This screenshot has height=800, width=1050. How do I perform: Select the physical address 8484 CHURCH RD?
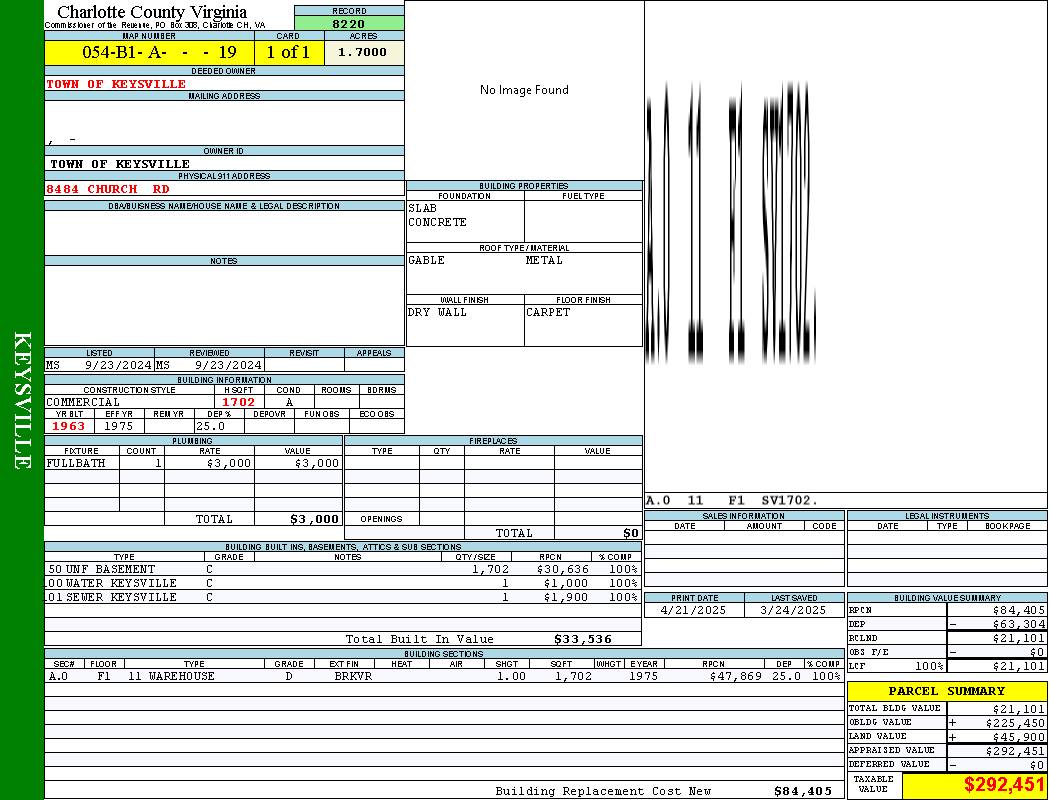(x=108, y=189)
